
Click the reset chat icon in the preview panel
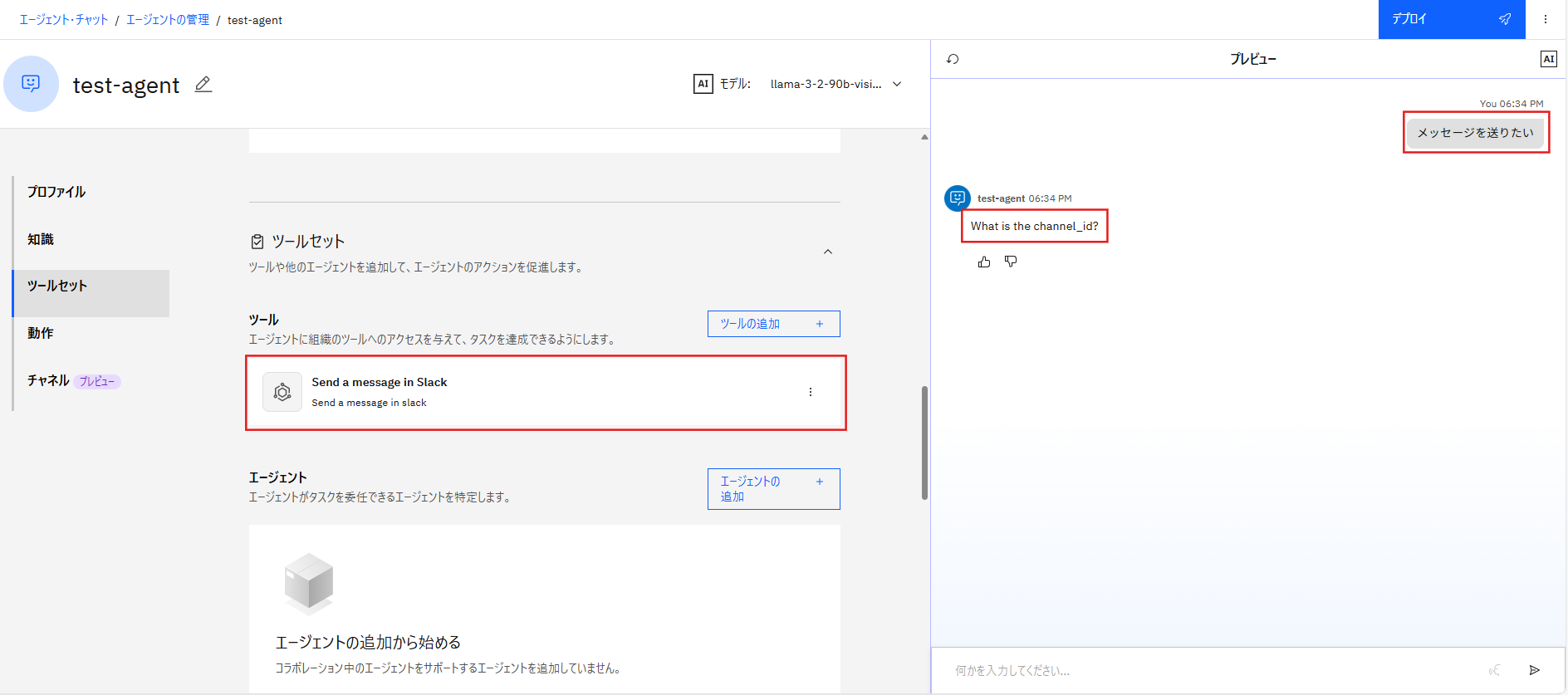953,59
